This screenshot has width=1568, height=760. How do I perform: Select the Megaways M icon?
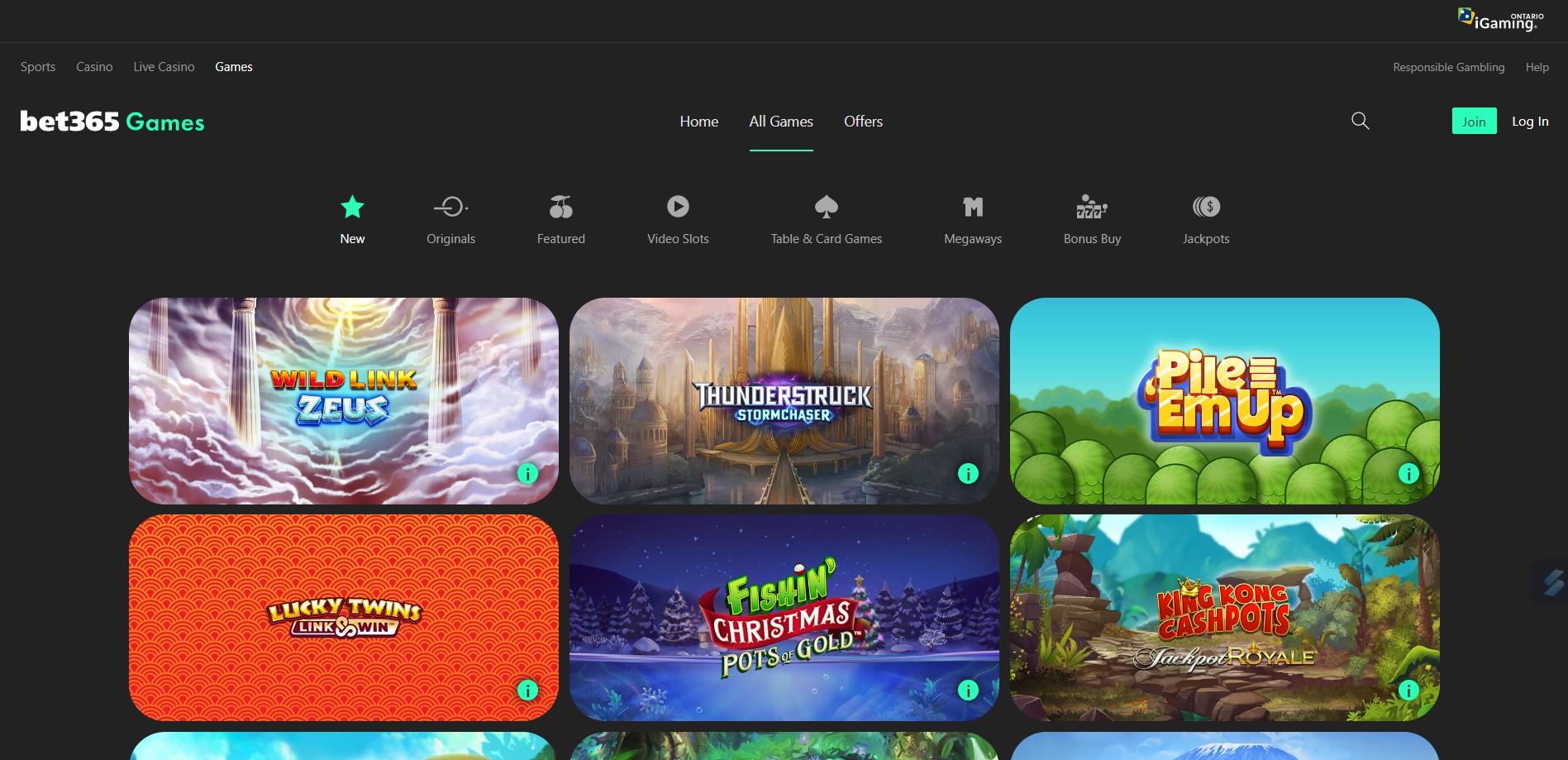(973, 207)
